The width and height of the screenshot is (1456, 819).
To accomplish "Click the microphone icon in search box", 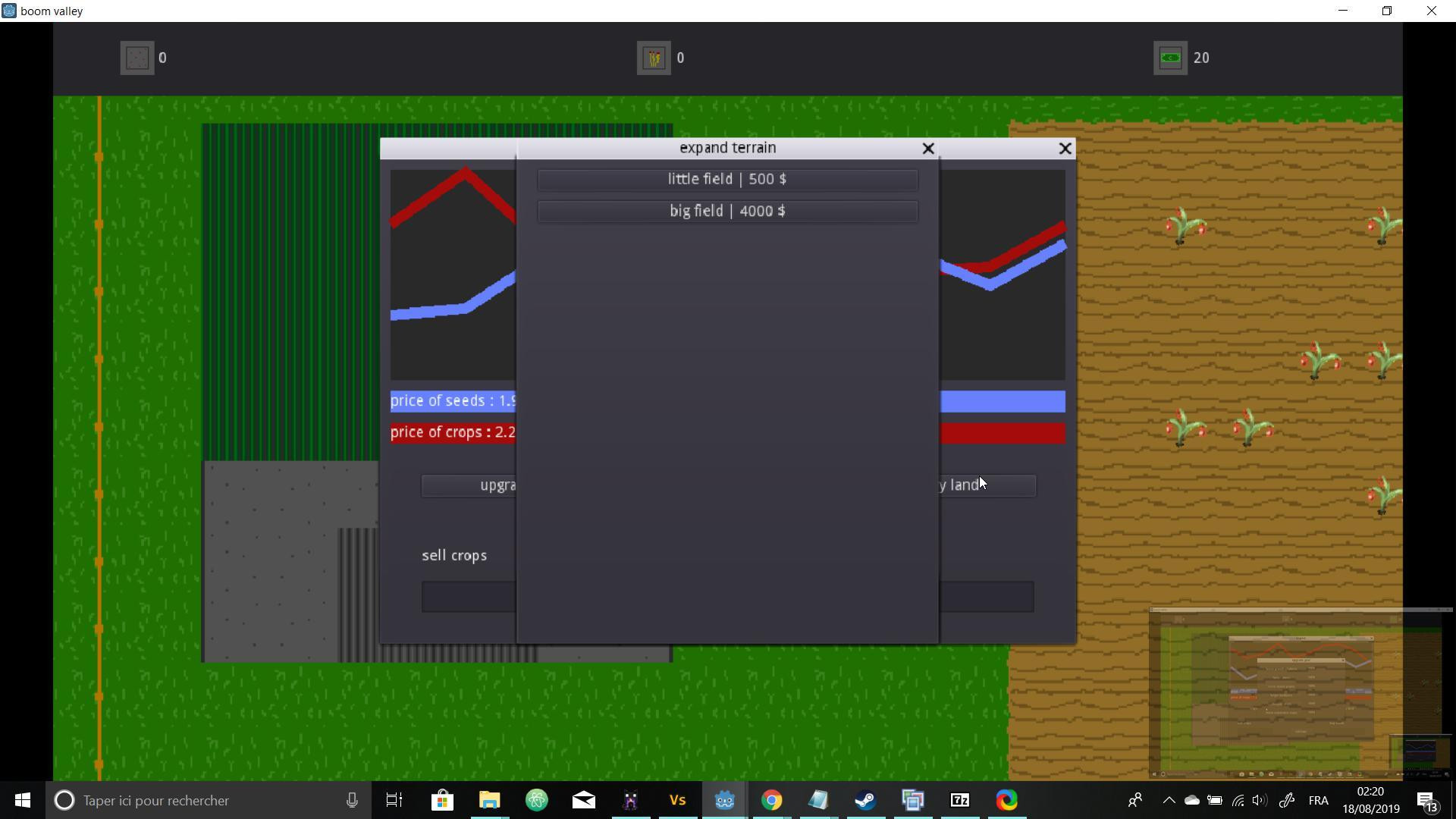I will click(x=352, y=800).
